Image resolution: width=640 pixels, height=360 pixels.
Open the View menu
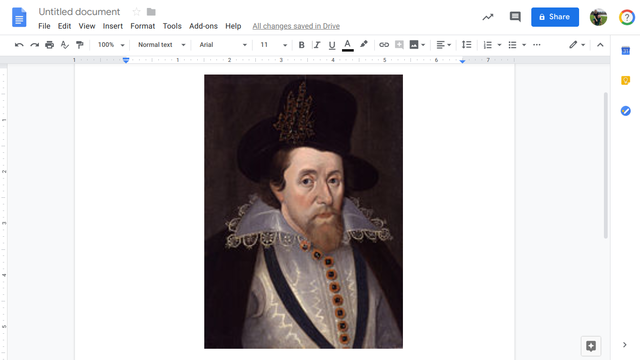coord(87,26)
